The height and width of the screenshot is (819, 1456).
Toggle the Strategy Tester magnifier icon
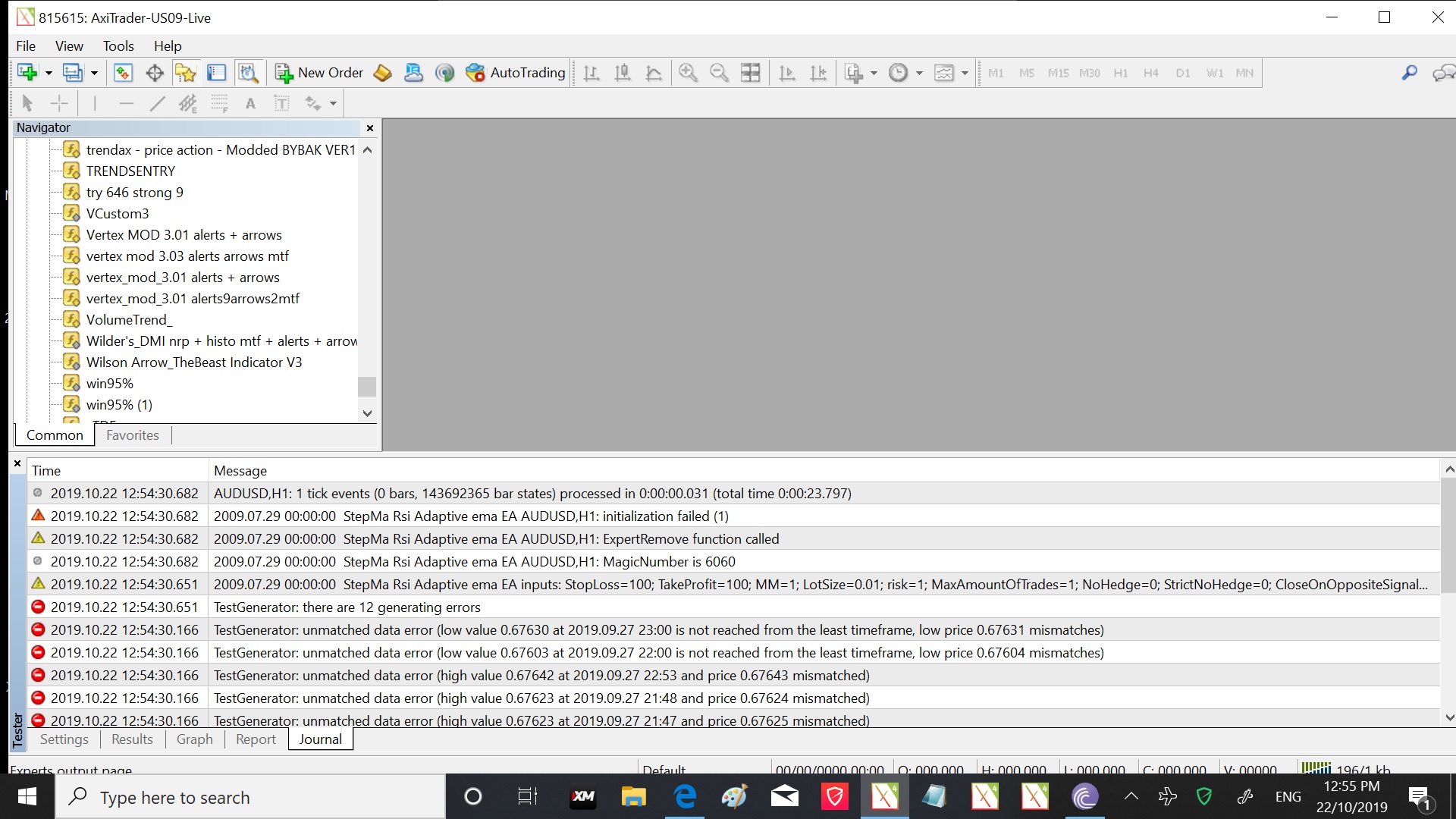coord(248,73)
